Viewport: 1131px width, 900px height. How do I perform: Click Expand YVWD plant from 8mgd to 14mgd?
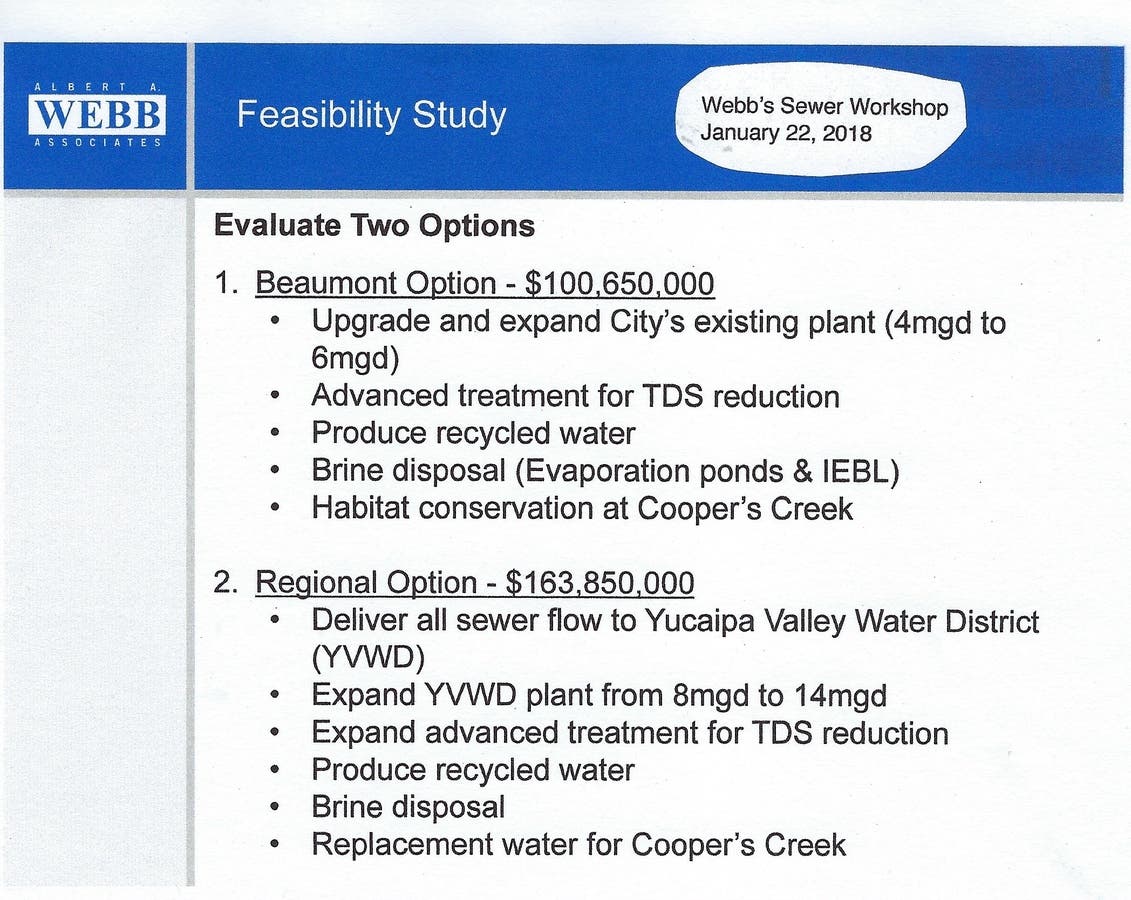pyautogui.click(x=599, y=695)
